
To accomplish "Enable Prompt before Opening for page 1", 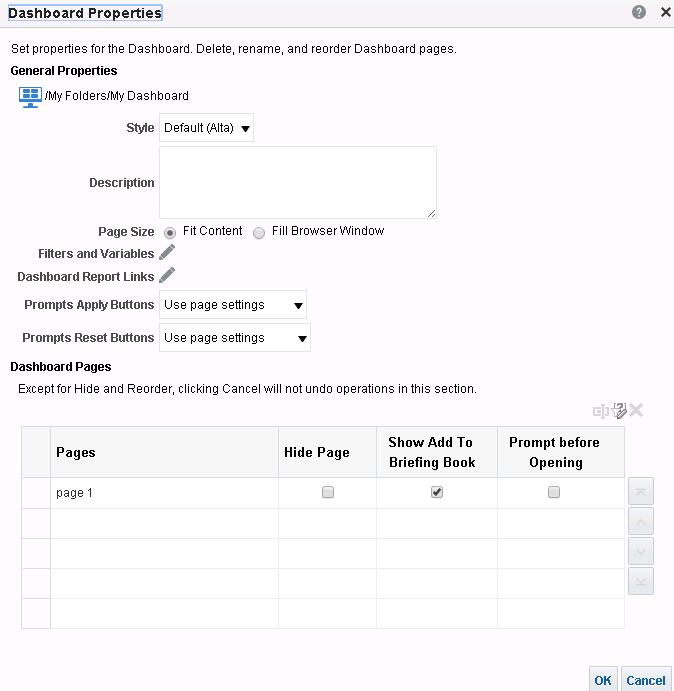I will click(554, 492).
